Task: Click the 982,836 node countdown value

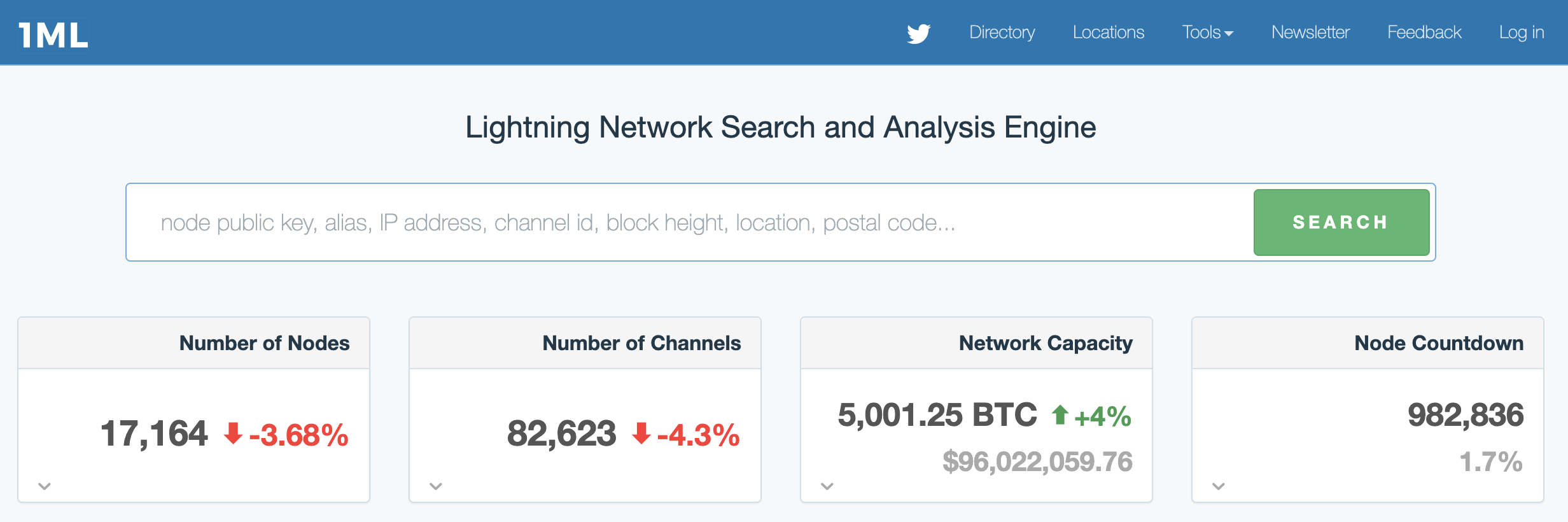Action: tap(1466, 415)
